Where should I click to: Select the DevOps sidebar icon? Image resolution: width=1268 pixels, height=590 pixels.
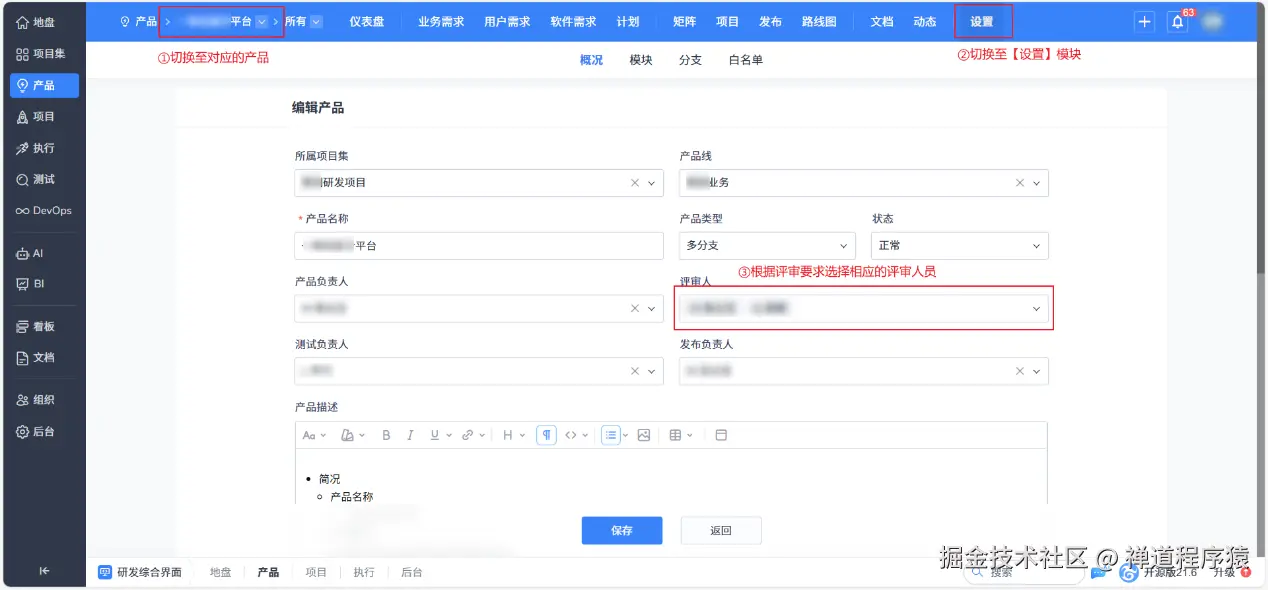tap(44, 210)
